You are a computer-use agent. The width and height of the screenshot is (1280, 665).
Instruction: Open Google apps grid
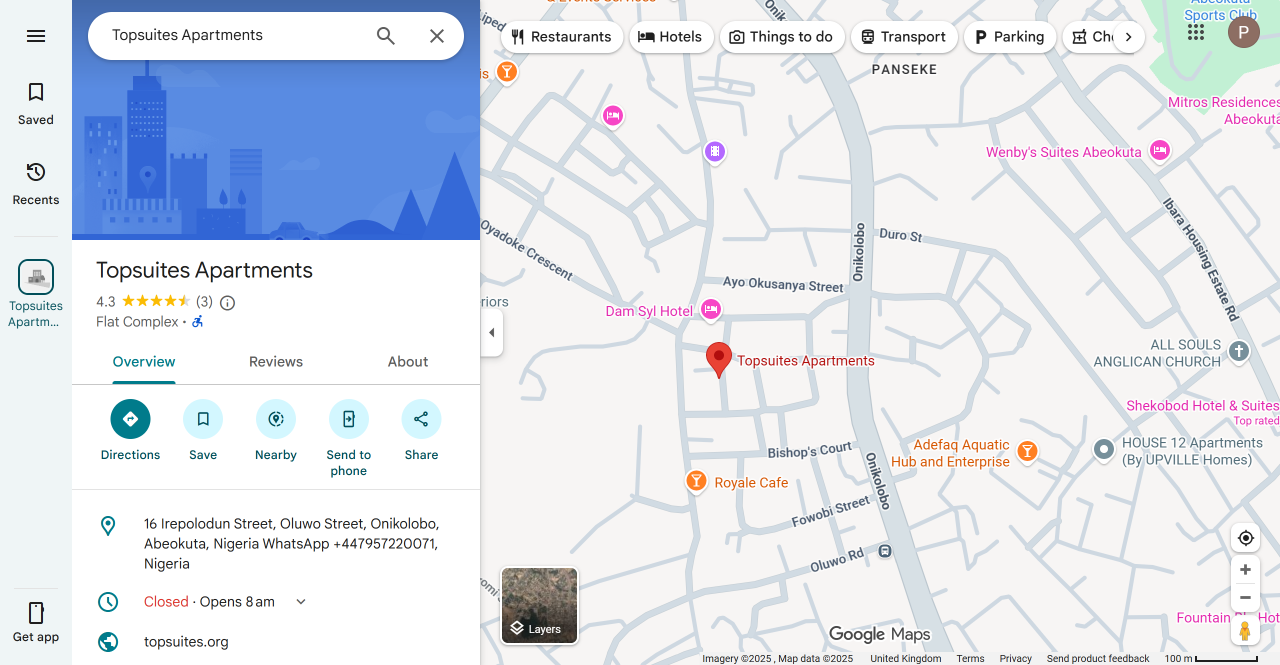coord(1196,33)
